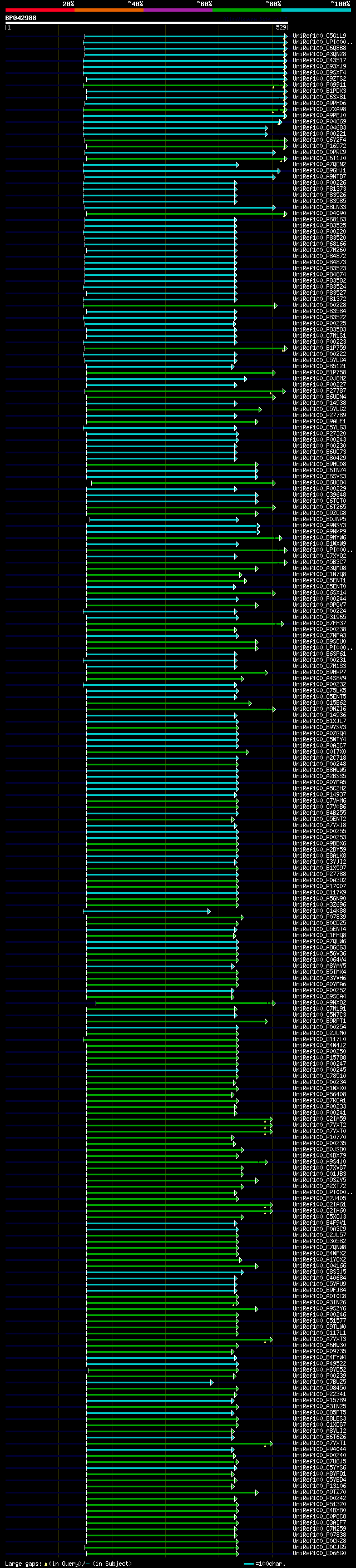
Task: Click the orange ~40% identity legend bar
Action: 109,10
